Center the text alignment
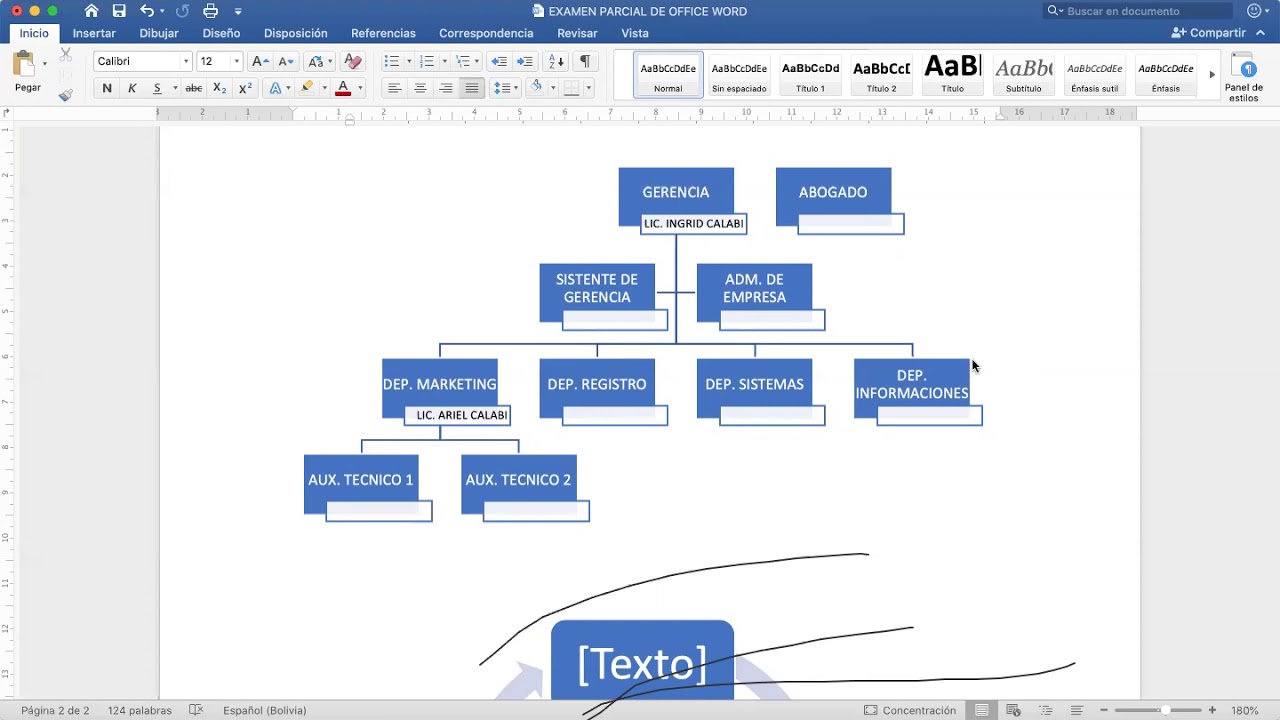This screenshot has height=720, width=1280. click(x=420, y=88)
